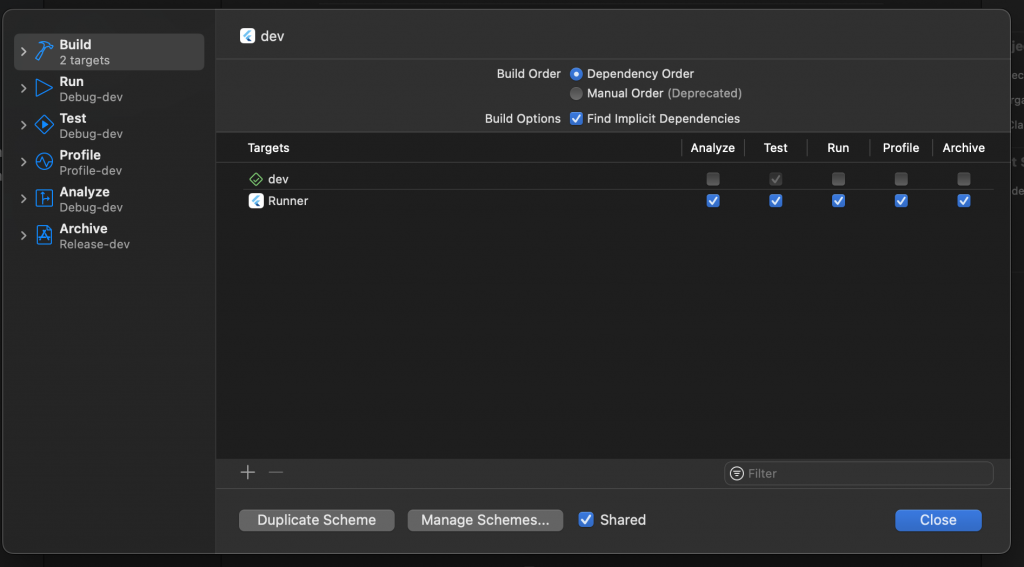Uncheck Runner's Analyze checkbox
Image resolution: width=1024 pixels, height=567 pixels.
(713, 201)
